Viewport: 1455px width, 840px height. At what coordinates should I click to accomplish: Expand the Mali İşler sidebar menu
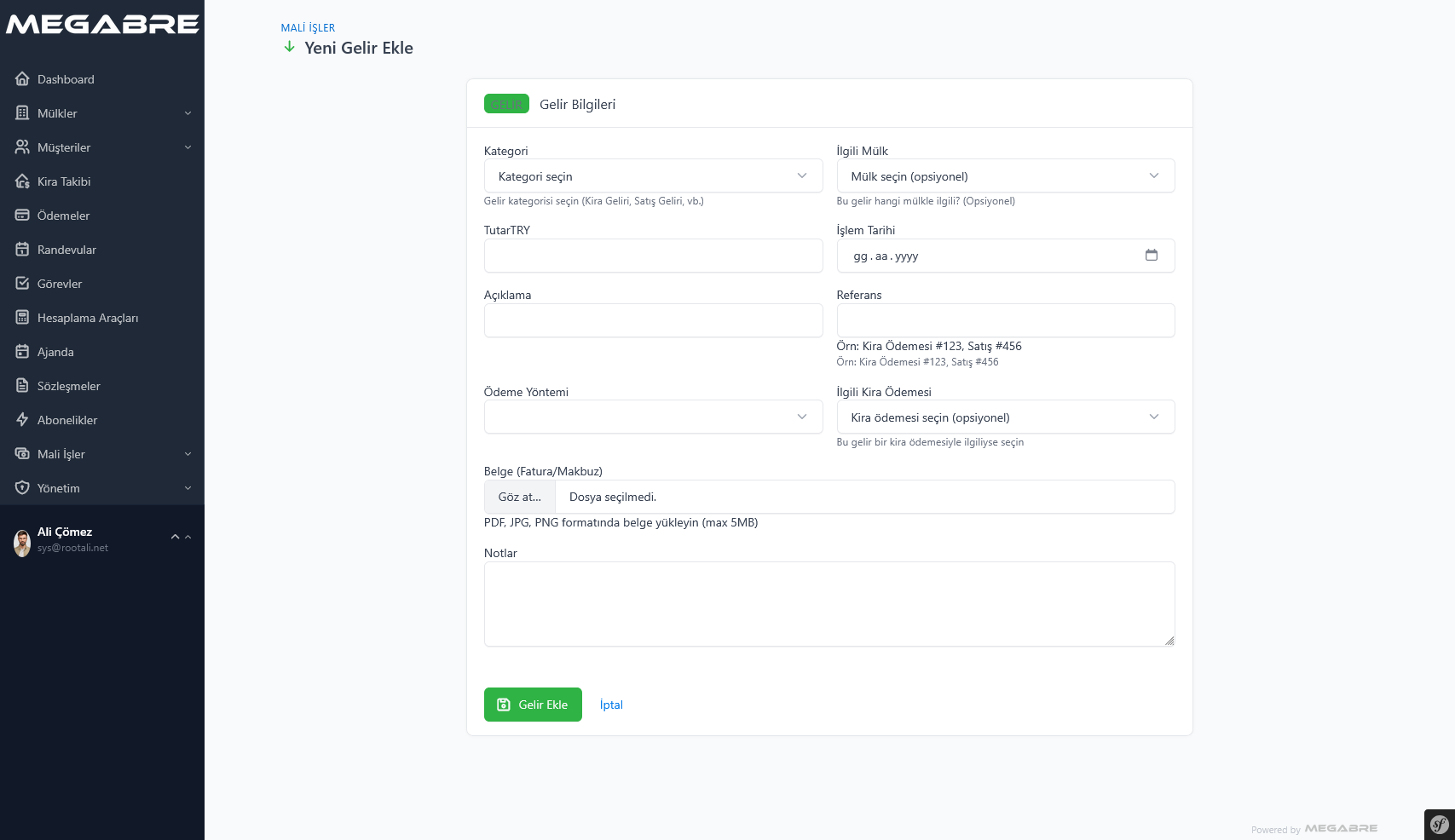(102, 454)
